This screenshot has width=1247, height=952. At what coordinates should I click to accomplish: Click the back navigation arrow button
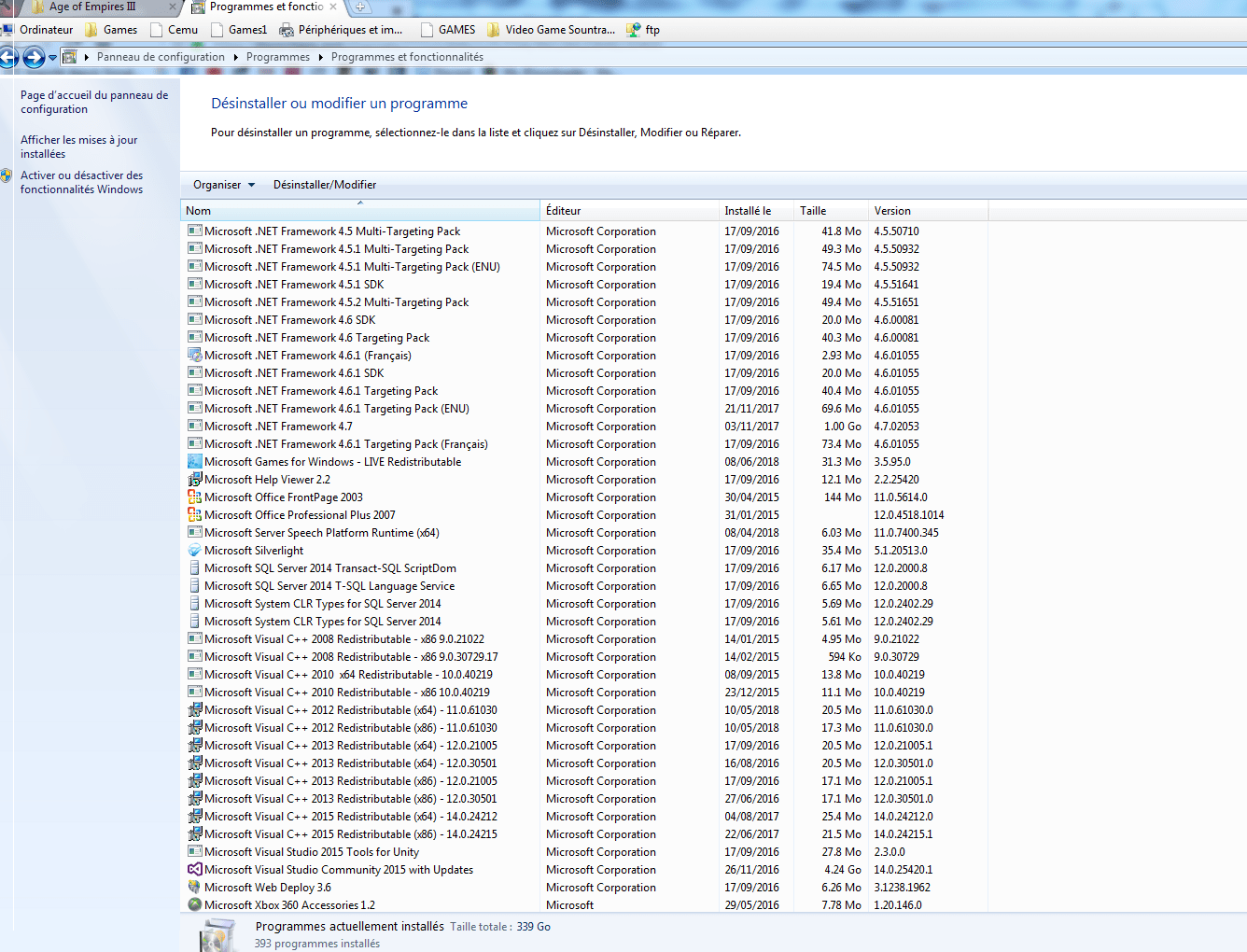tap(7, 58)
